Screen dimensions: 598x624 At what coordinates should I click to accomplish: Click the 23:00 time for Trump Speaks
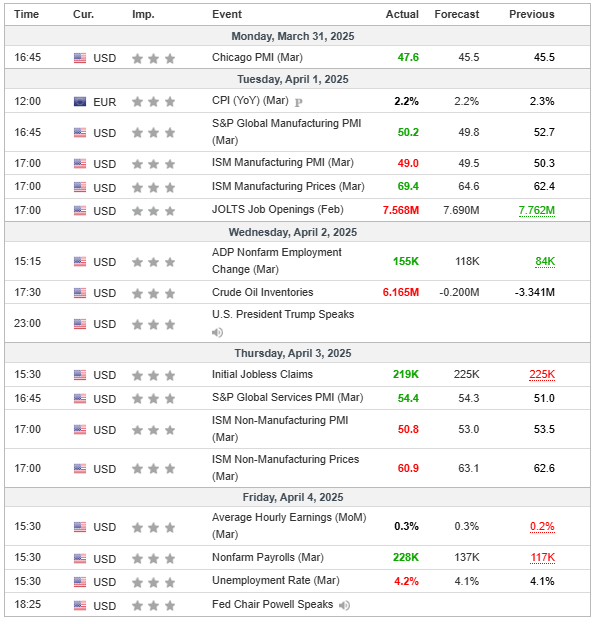click(x=27, y=323)
